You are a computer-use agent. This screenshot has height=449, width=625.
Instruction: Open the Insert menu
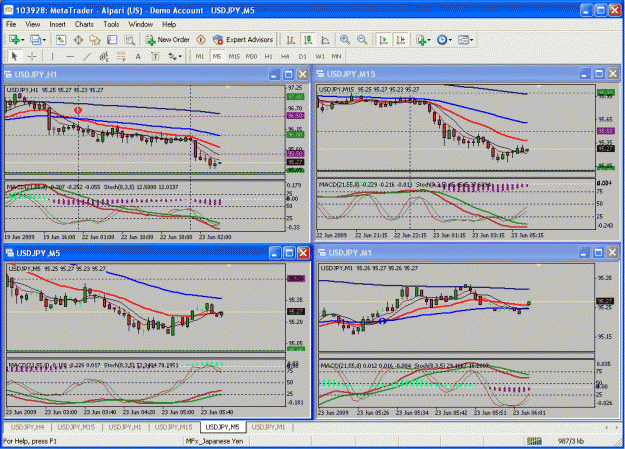point(57,24)
